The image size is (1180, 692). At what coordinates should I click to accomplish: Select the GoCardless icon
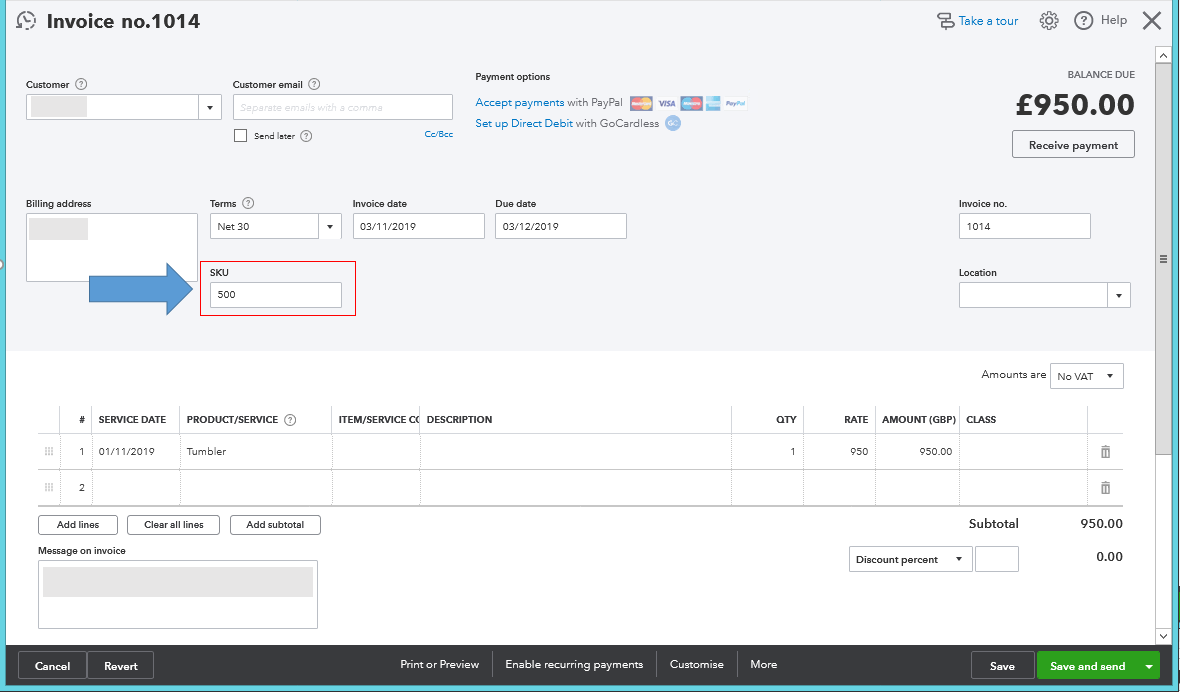tap(673, 123)
